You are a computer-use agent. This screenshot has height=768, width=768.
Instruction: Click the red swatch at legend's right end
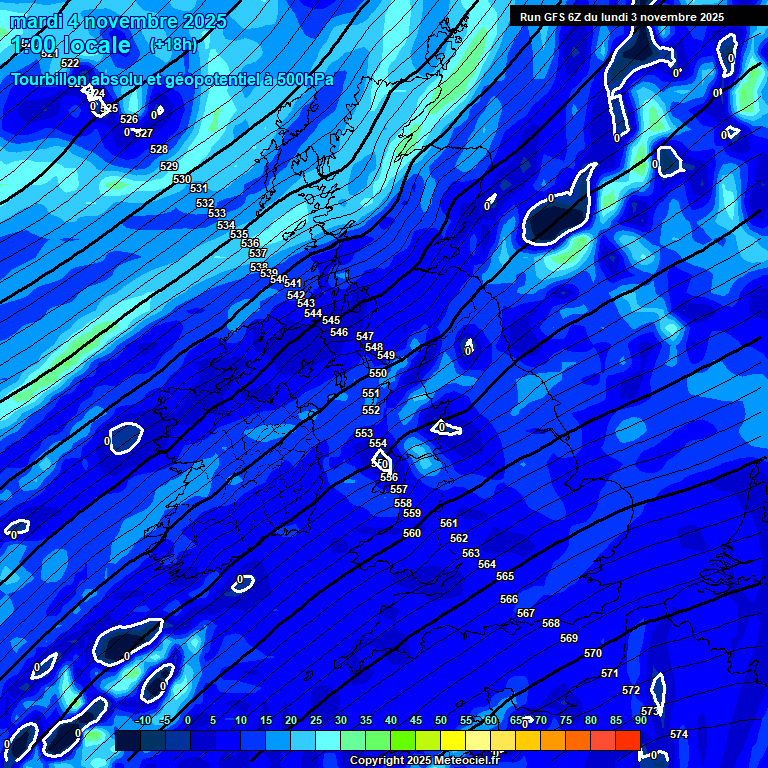click(628, 740)
